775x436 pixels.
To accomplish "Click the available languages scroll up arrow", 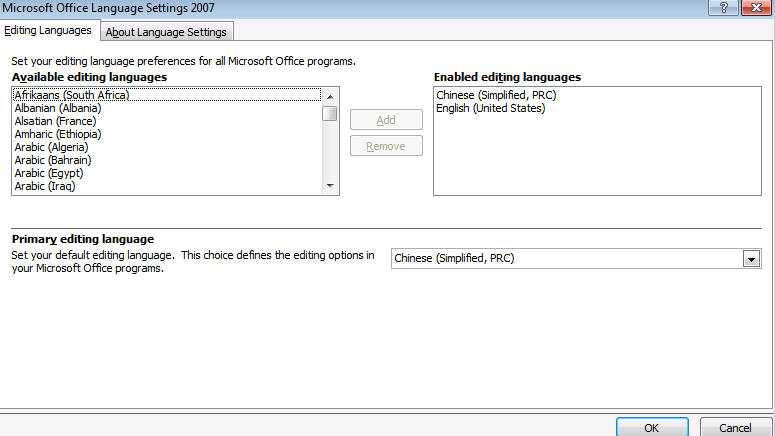I will (330, 97).
